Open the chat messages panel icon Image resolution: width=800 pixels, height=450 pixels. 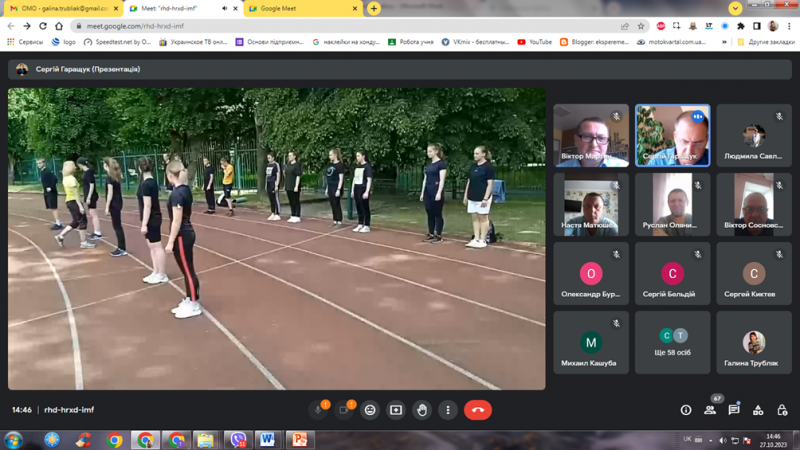pyautogui.click(x=734, y=410)
